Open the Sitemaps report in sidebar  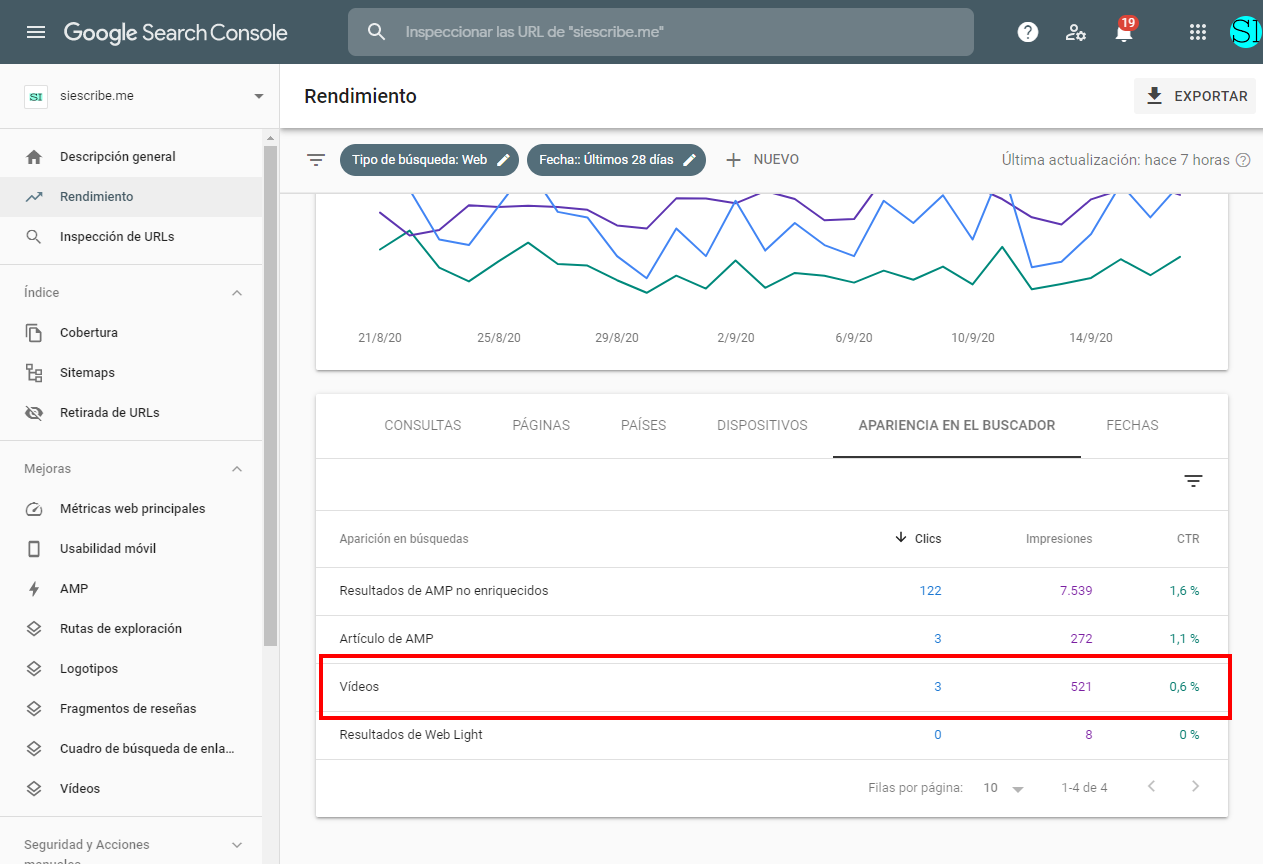tap(131, 373)
